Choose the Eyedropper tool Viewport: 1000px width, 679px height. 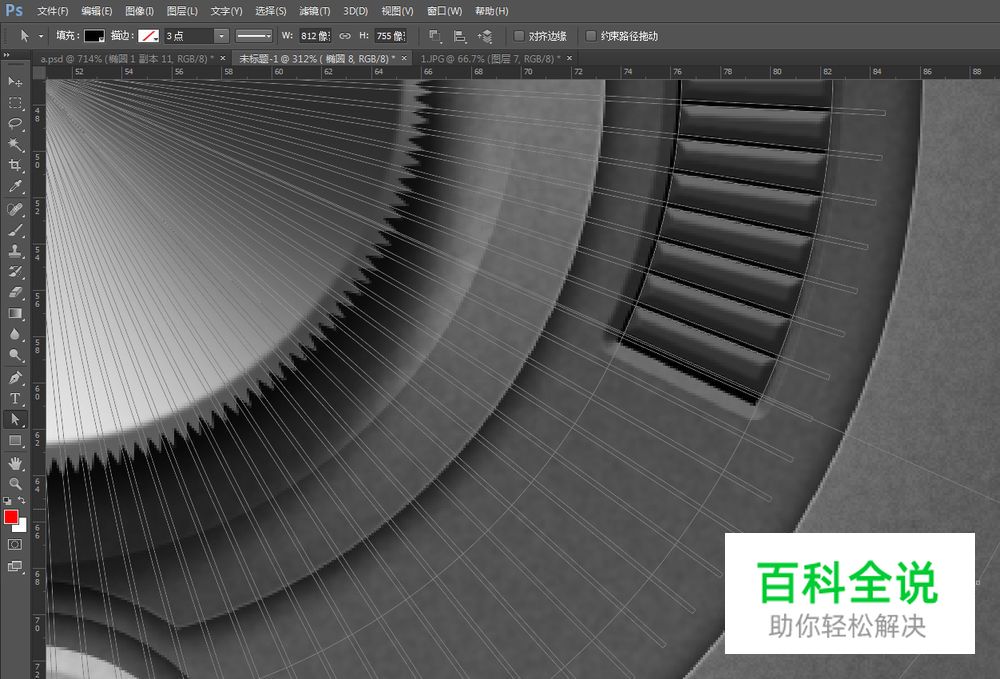tap(15, 186)
